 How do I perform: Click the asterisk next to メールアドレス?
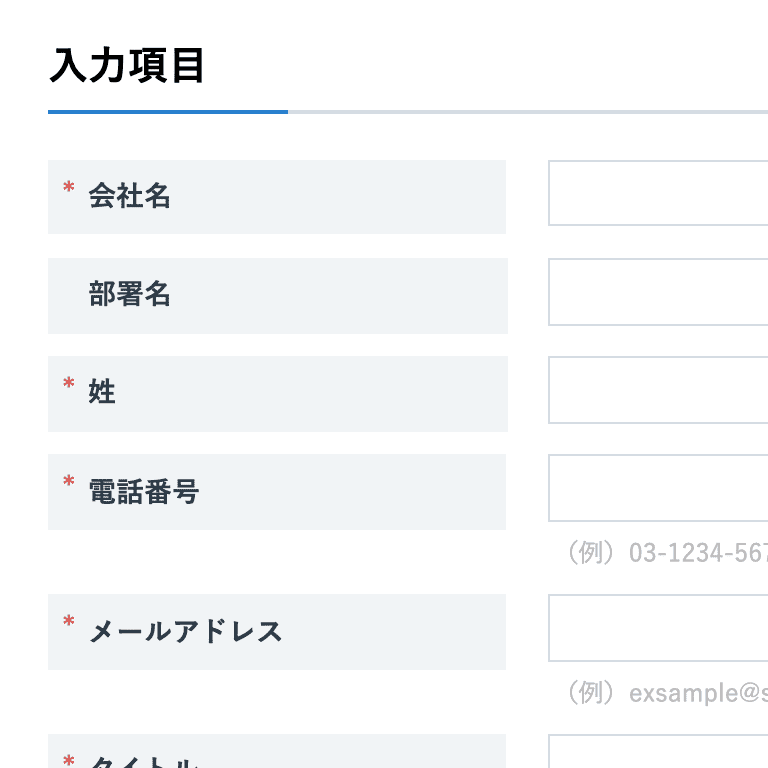pyautogui.click(x=69, y=623)
